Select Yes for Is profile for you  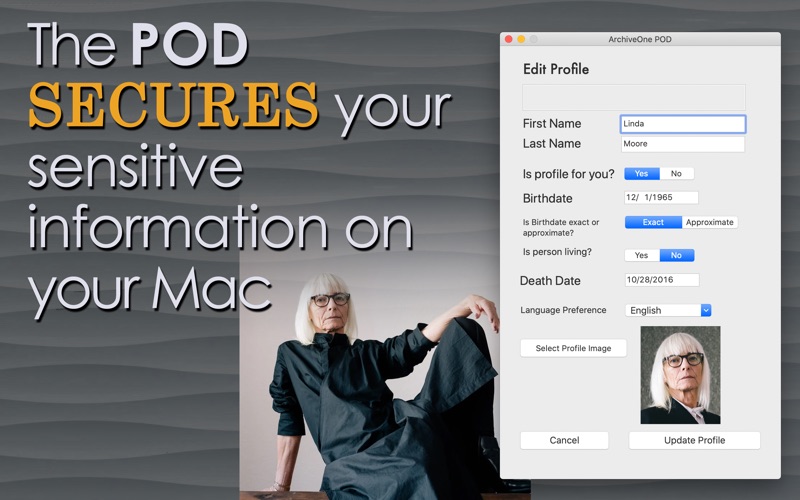point(642,173)
